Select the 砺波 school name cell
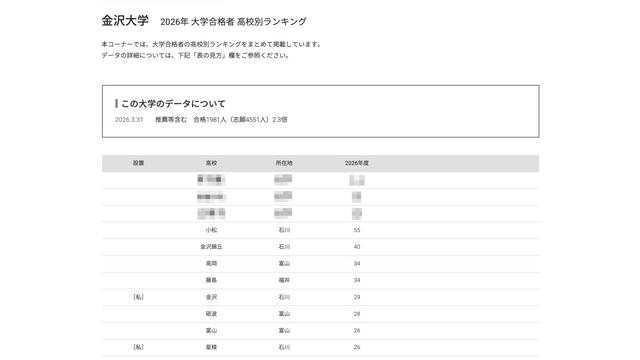Image resolution: width=640 pixels, height=360 pixels. click(211, 314)
